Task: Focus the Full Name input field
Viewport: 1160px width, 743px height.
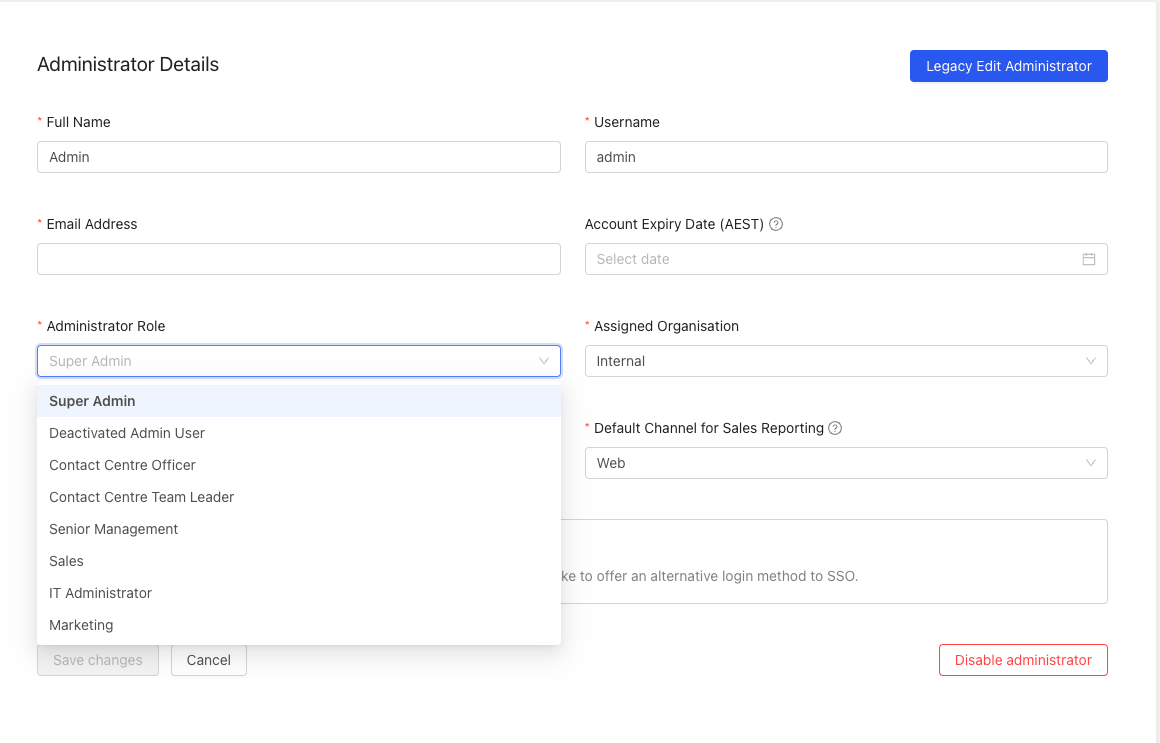Action: (x=298, y=157)
